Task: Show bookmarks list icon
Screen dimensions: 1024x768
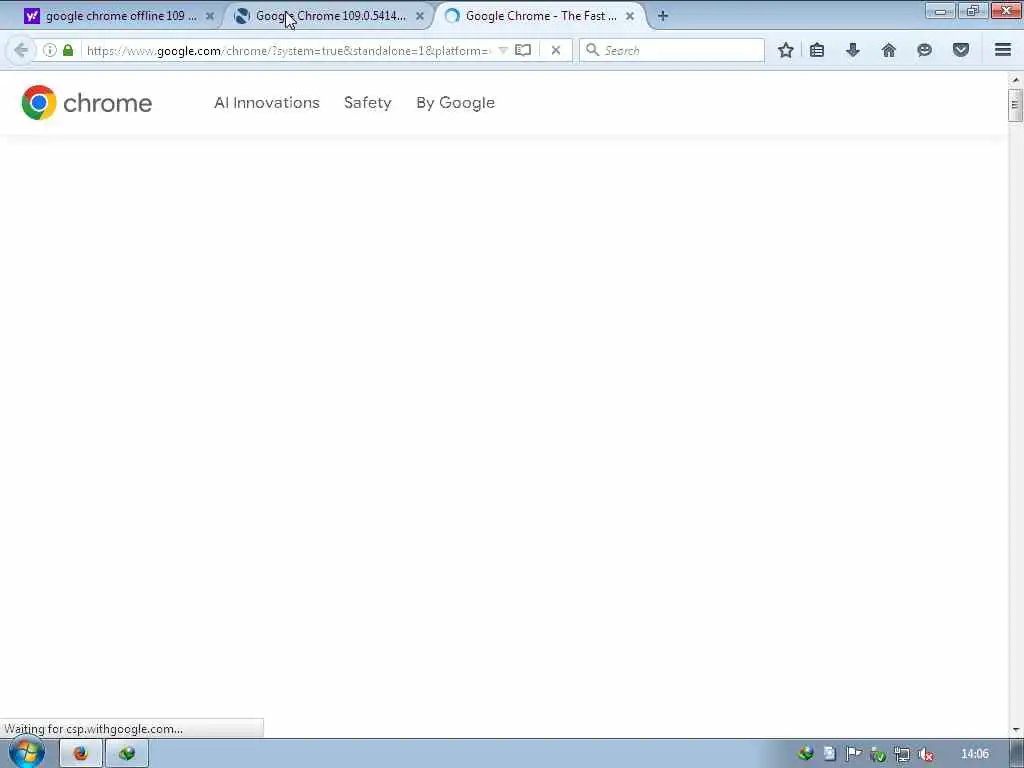Action: (x=817, y=50)
